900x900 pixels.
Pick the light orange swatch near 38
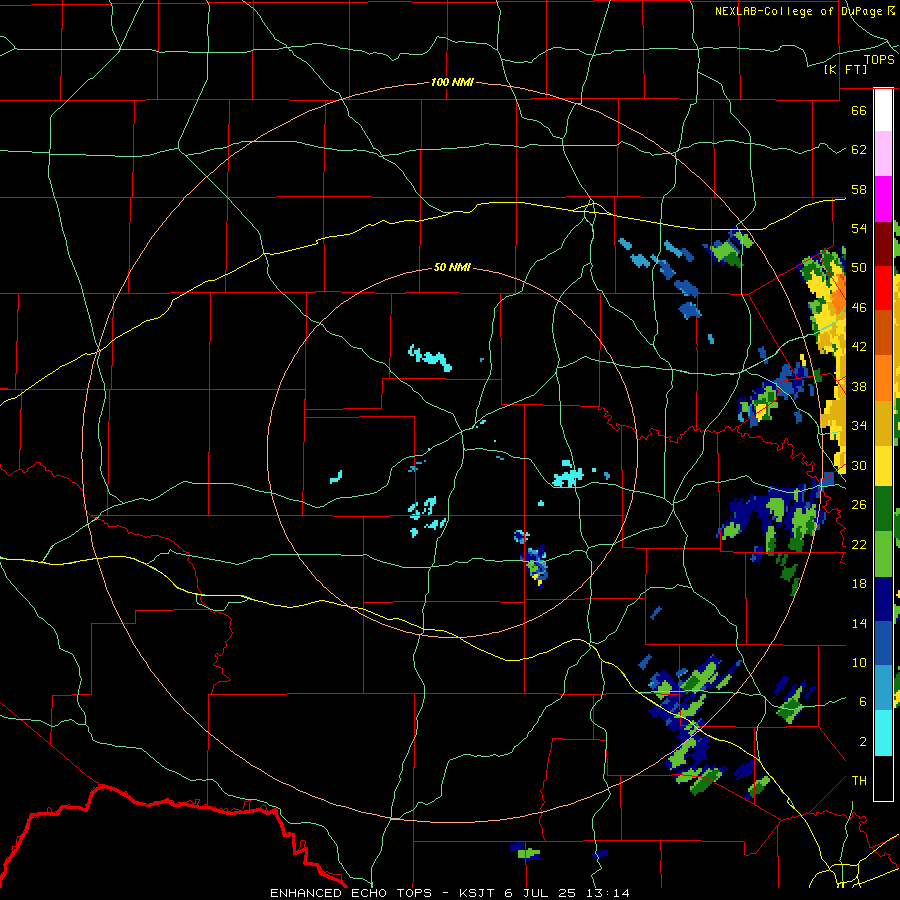click(x=883, y=378)
